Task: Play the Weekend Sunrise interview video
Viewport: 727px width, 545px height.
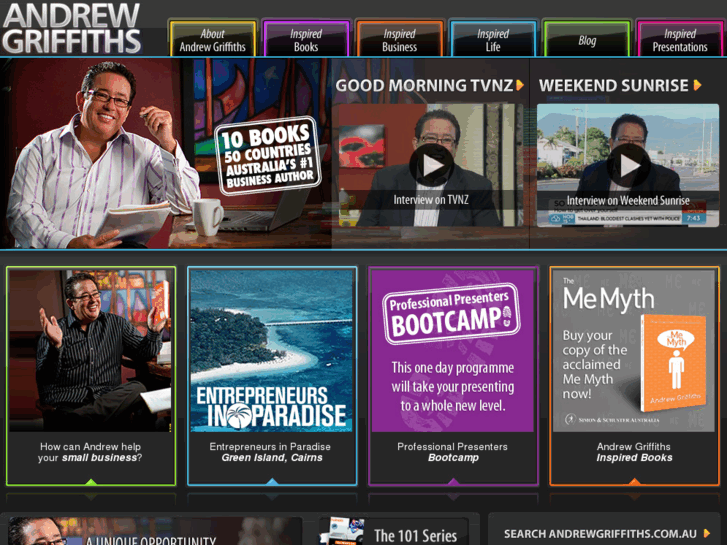Action: pyautogui.click(x=628, y=165)
